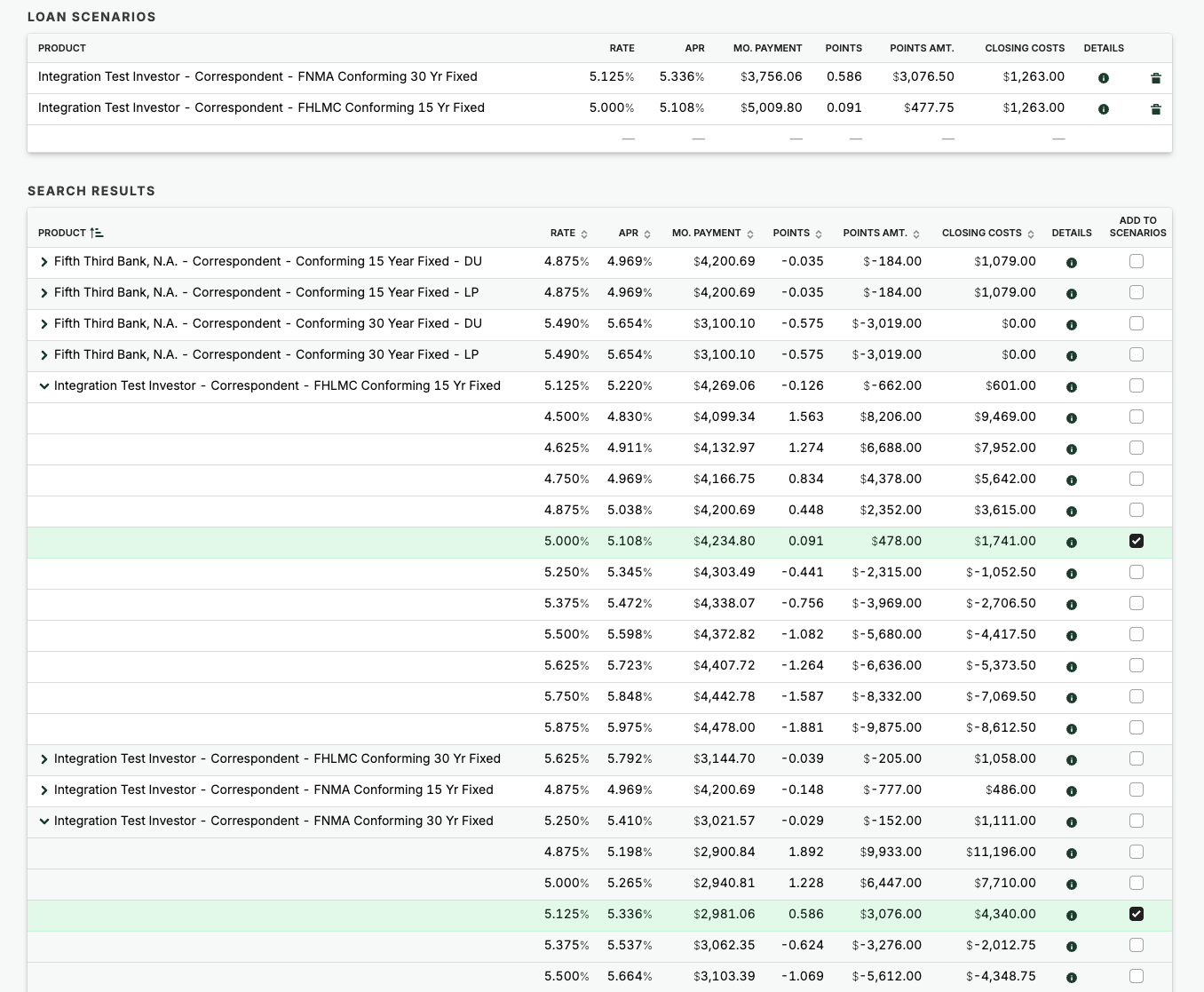
Task: Open details for the FNMA 30 Yr loan scenario
Action: [1104, 78]
